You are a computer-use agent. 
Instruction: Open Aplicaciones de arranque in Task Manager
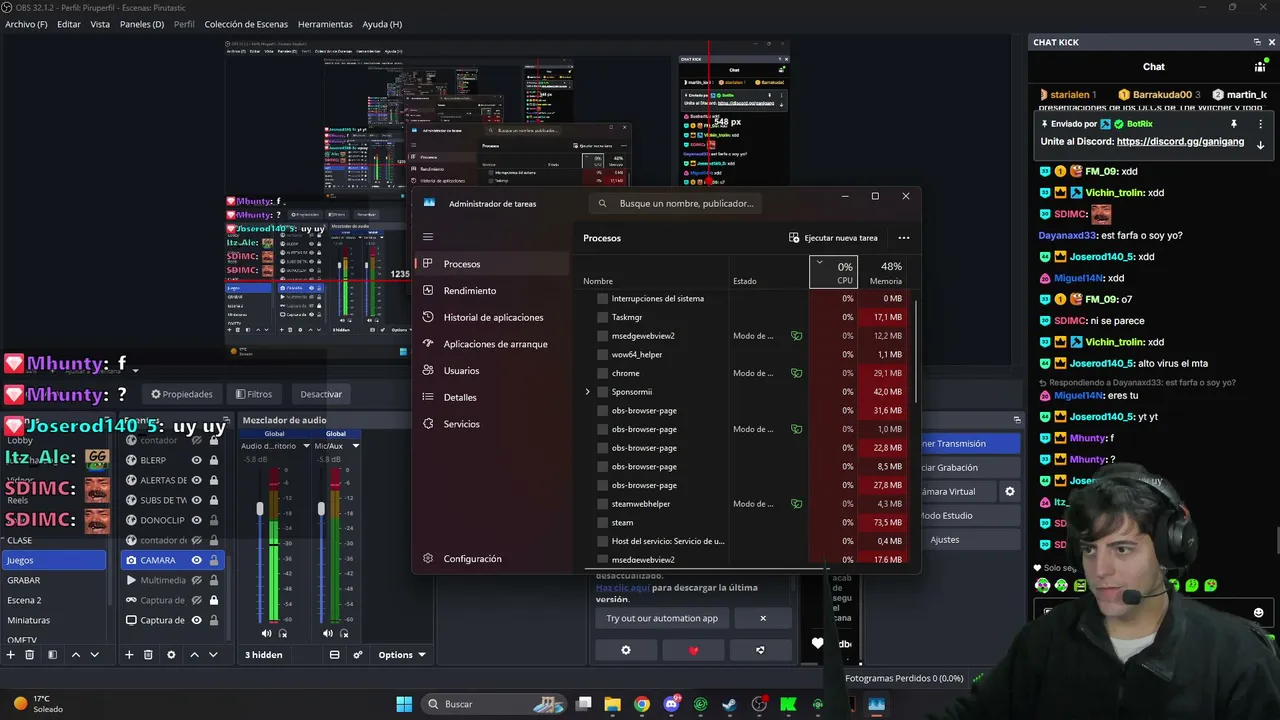coord(495,344)
